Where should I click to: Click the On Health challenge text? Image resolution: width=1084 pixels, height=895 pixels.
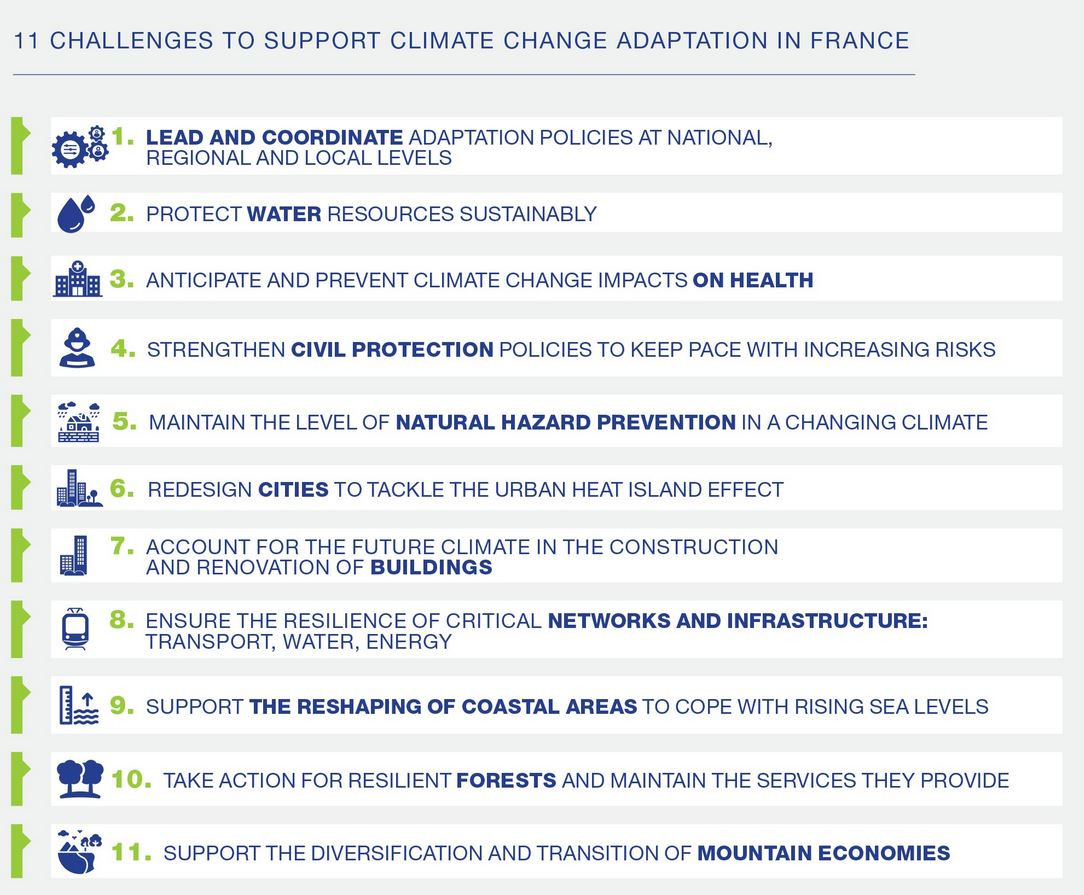pos(752,281)
